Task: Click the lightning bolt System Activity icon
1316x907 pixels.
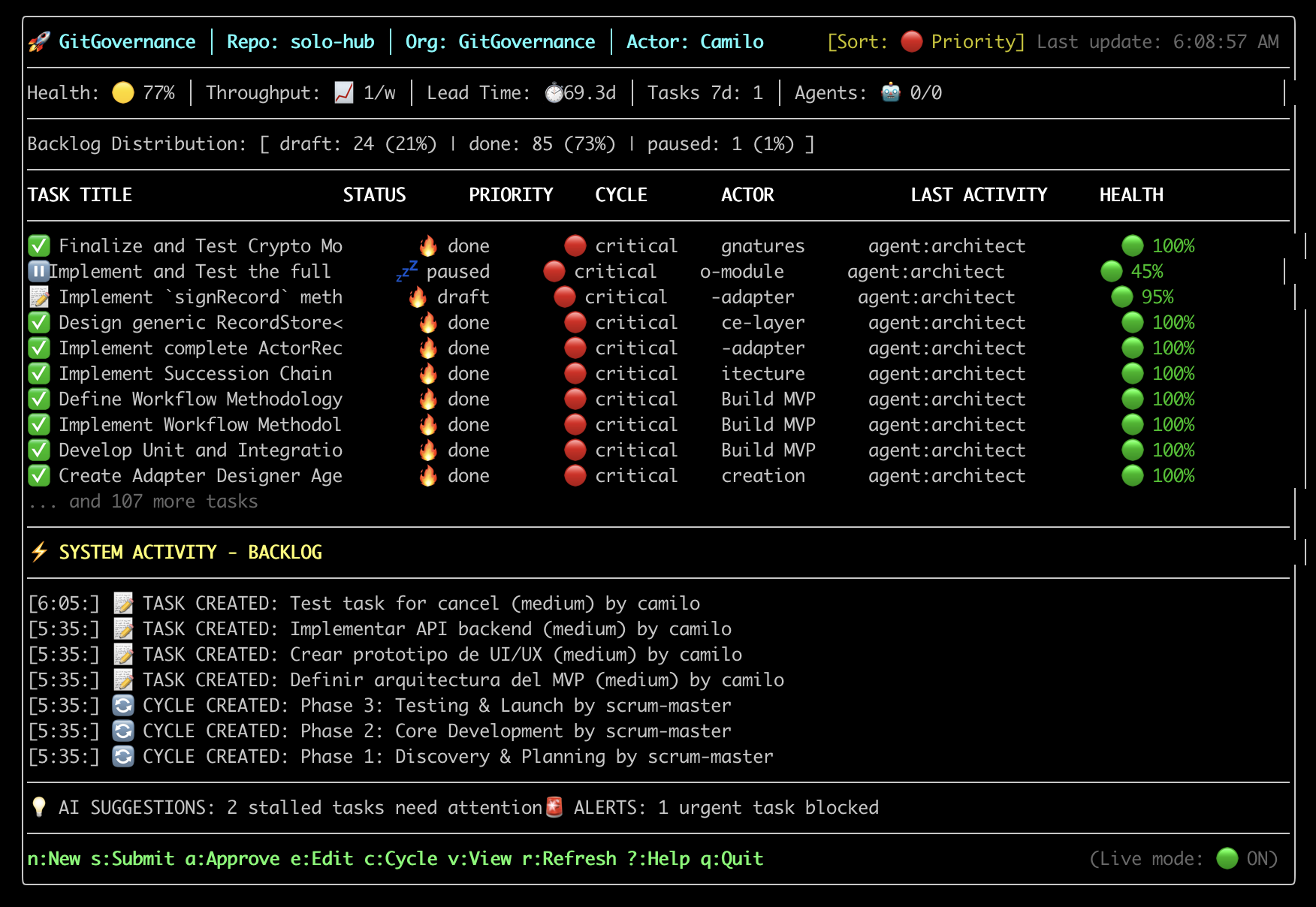Action: pos(39,553)
